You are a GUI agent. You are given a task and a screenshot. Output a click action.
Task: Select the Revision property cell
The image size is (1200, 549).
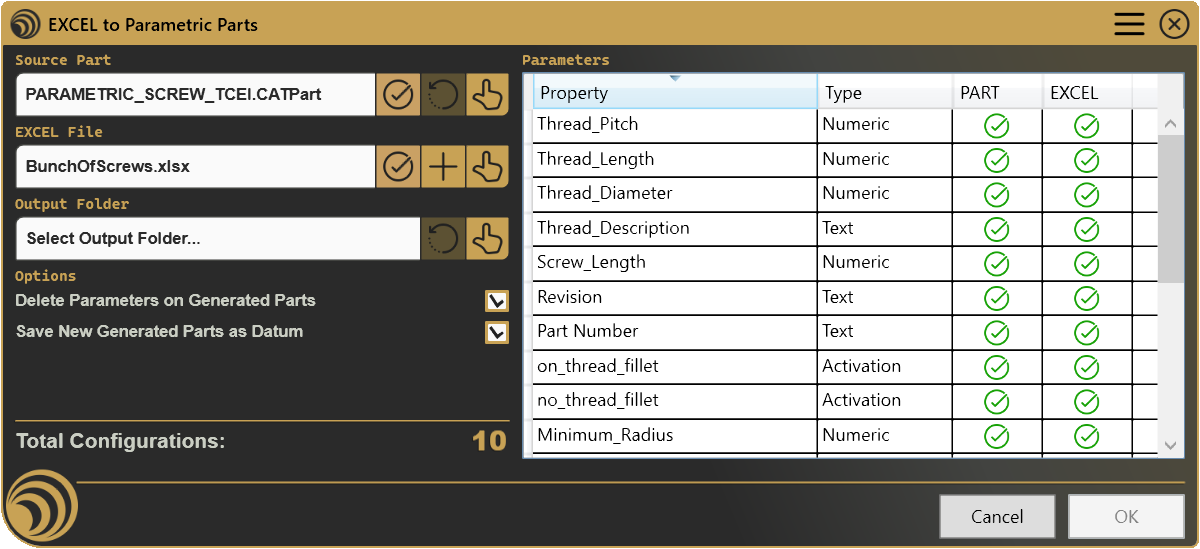[675, 298]
